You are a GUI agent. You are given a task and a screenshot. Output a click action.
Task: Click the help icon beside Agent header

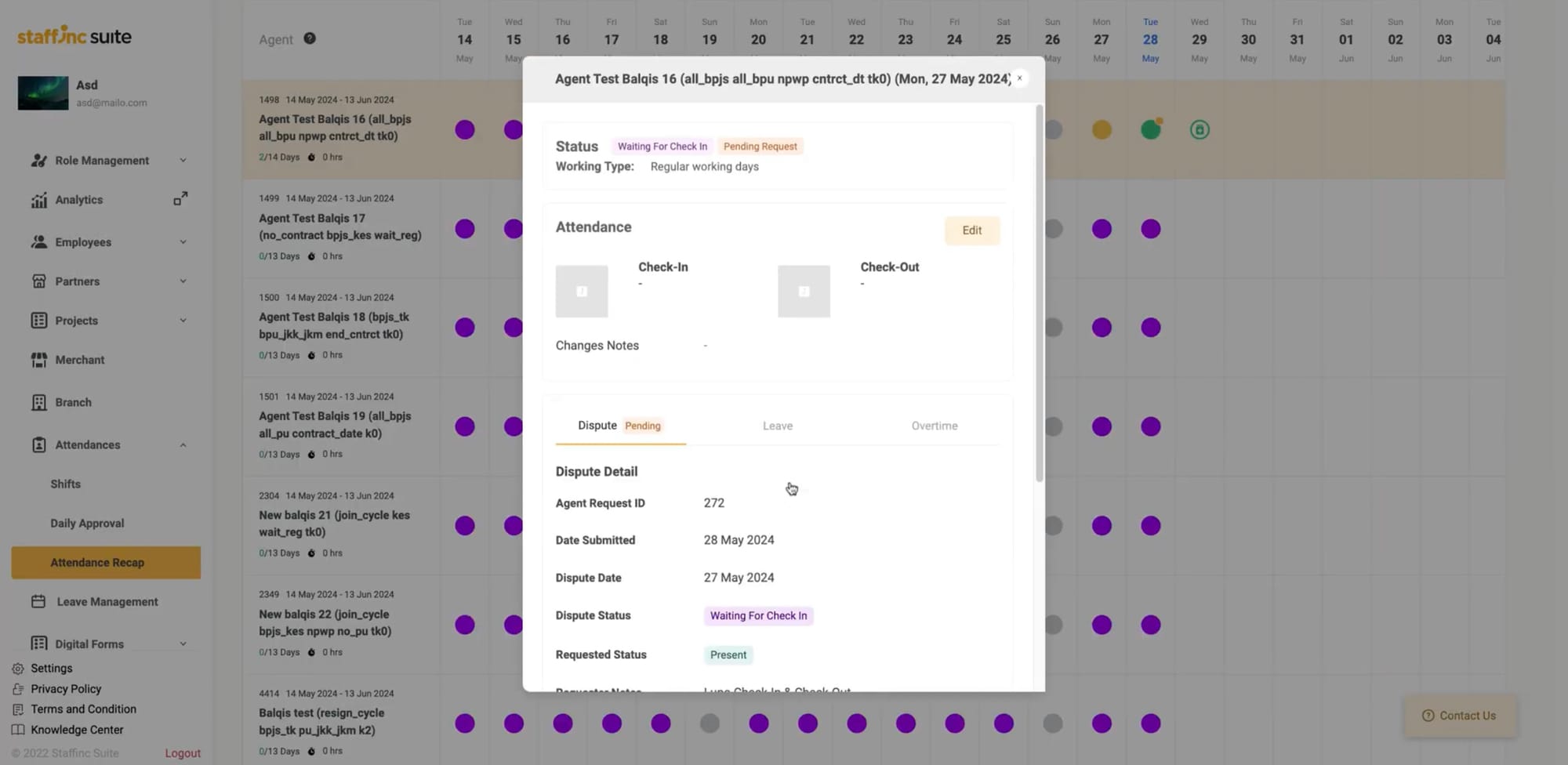coord(310,38)
